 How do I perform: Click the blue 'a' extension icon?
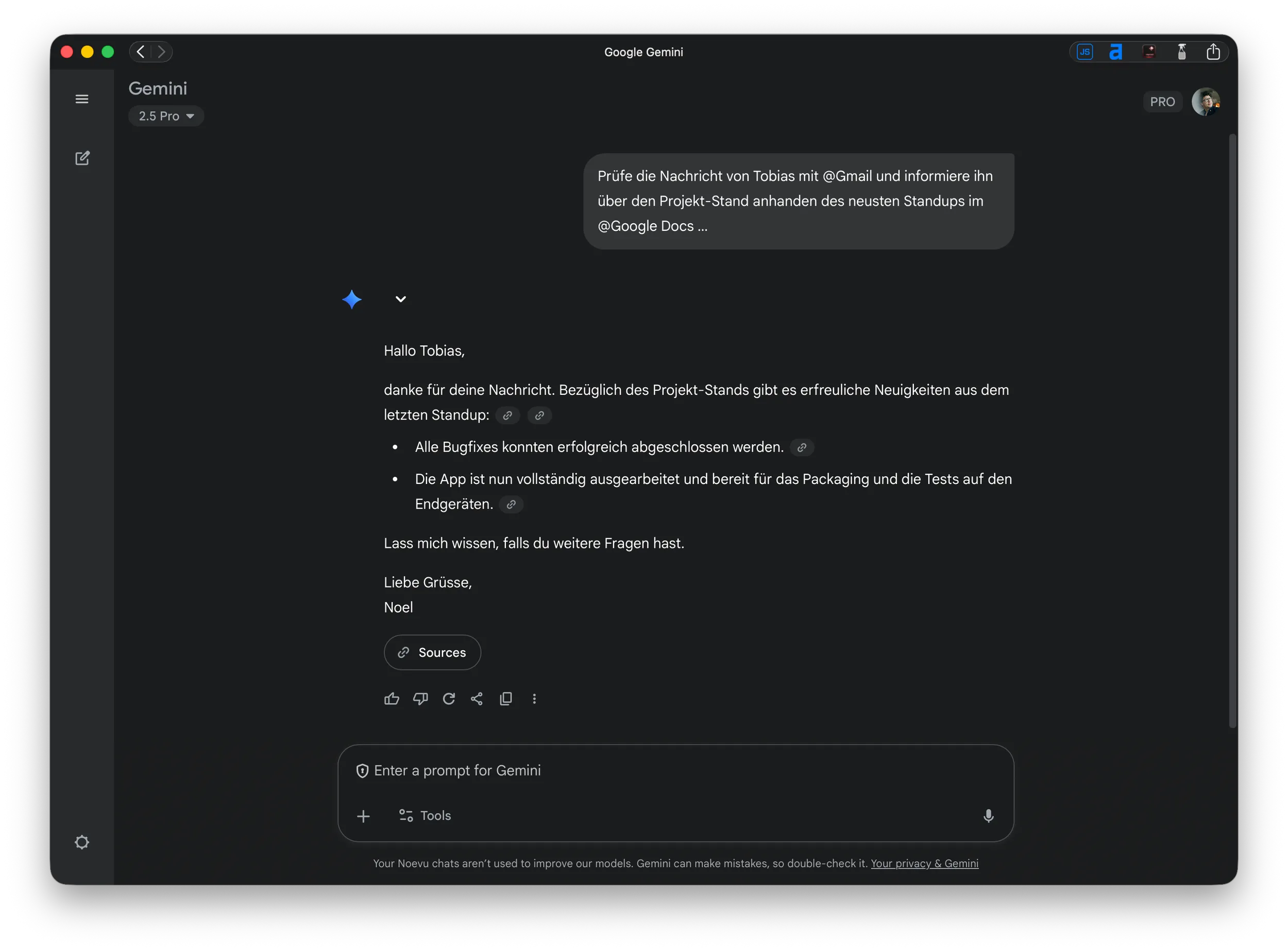1116,52
